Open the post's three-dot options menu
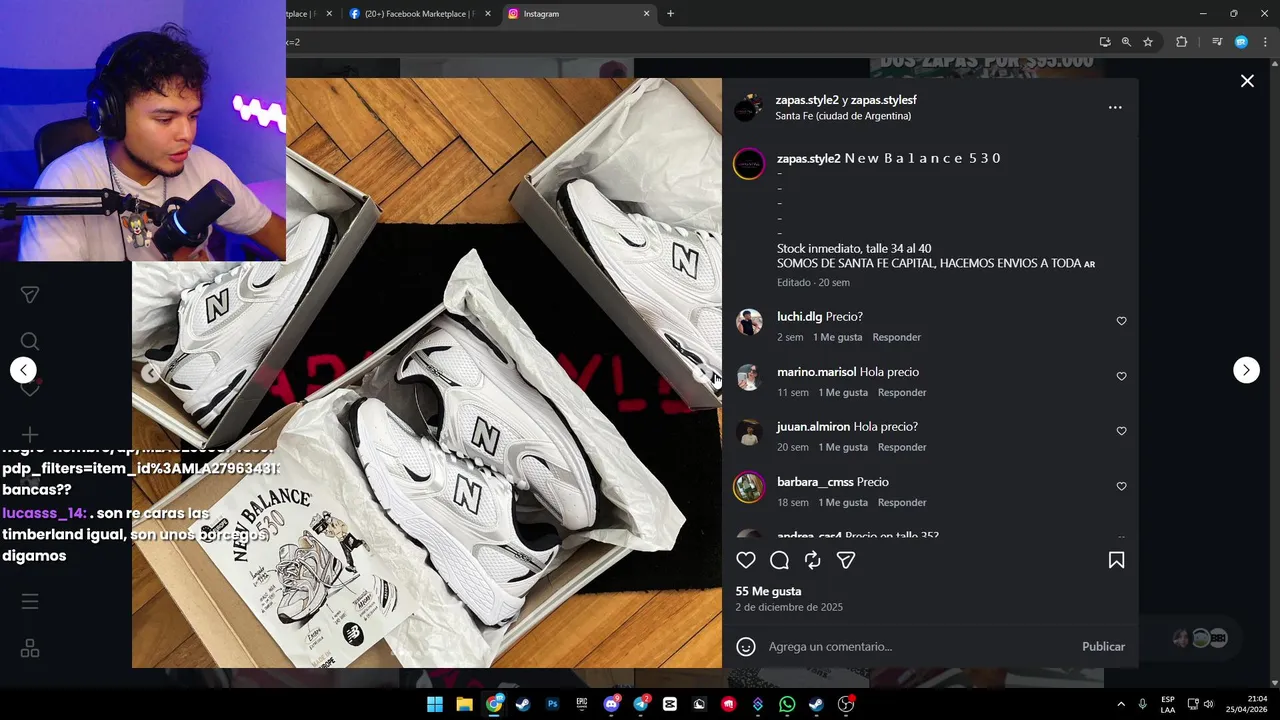The height and width of the screenshot is (720, 1280). coord(1115,107)
